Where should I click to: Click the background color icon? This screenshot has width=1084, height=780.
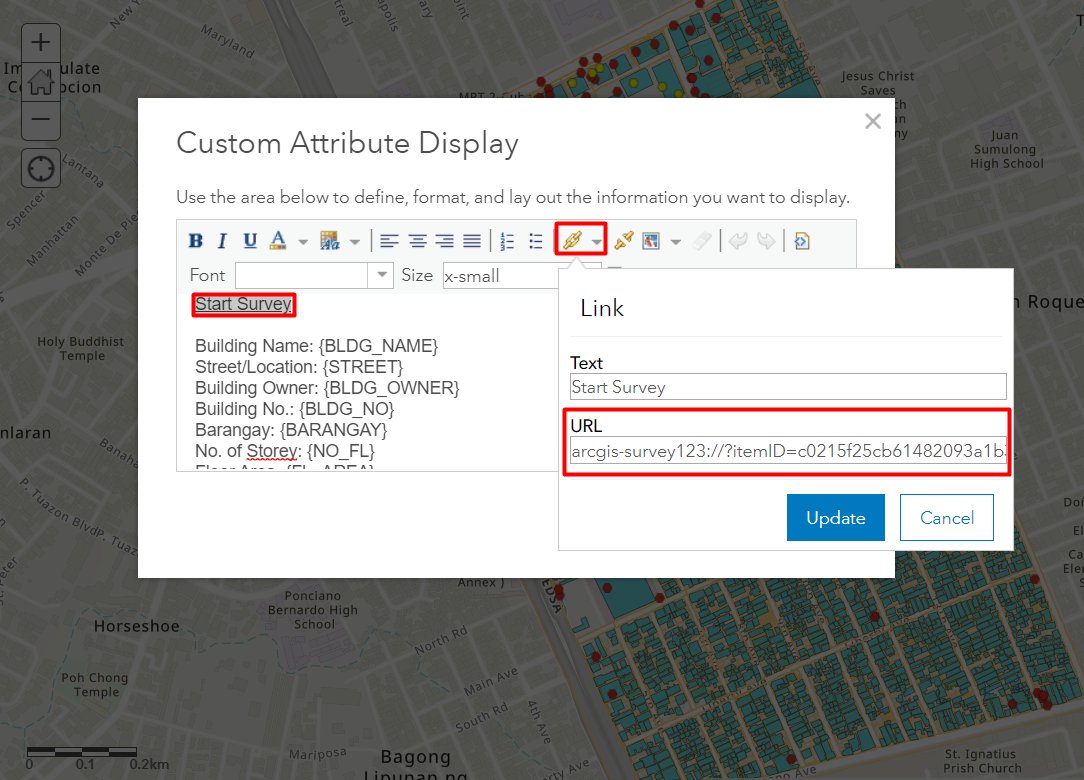330,241
